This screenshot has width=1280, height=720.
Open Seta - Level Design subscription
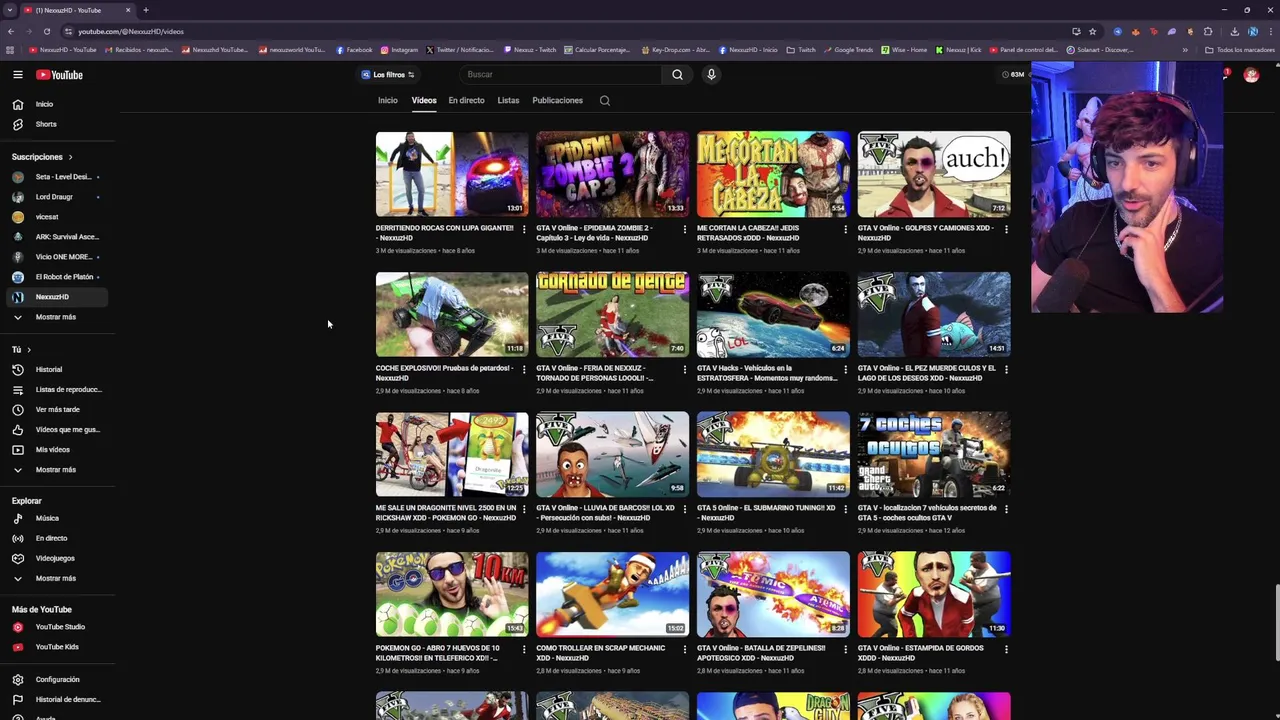(x=58, y=177)
